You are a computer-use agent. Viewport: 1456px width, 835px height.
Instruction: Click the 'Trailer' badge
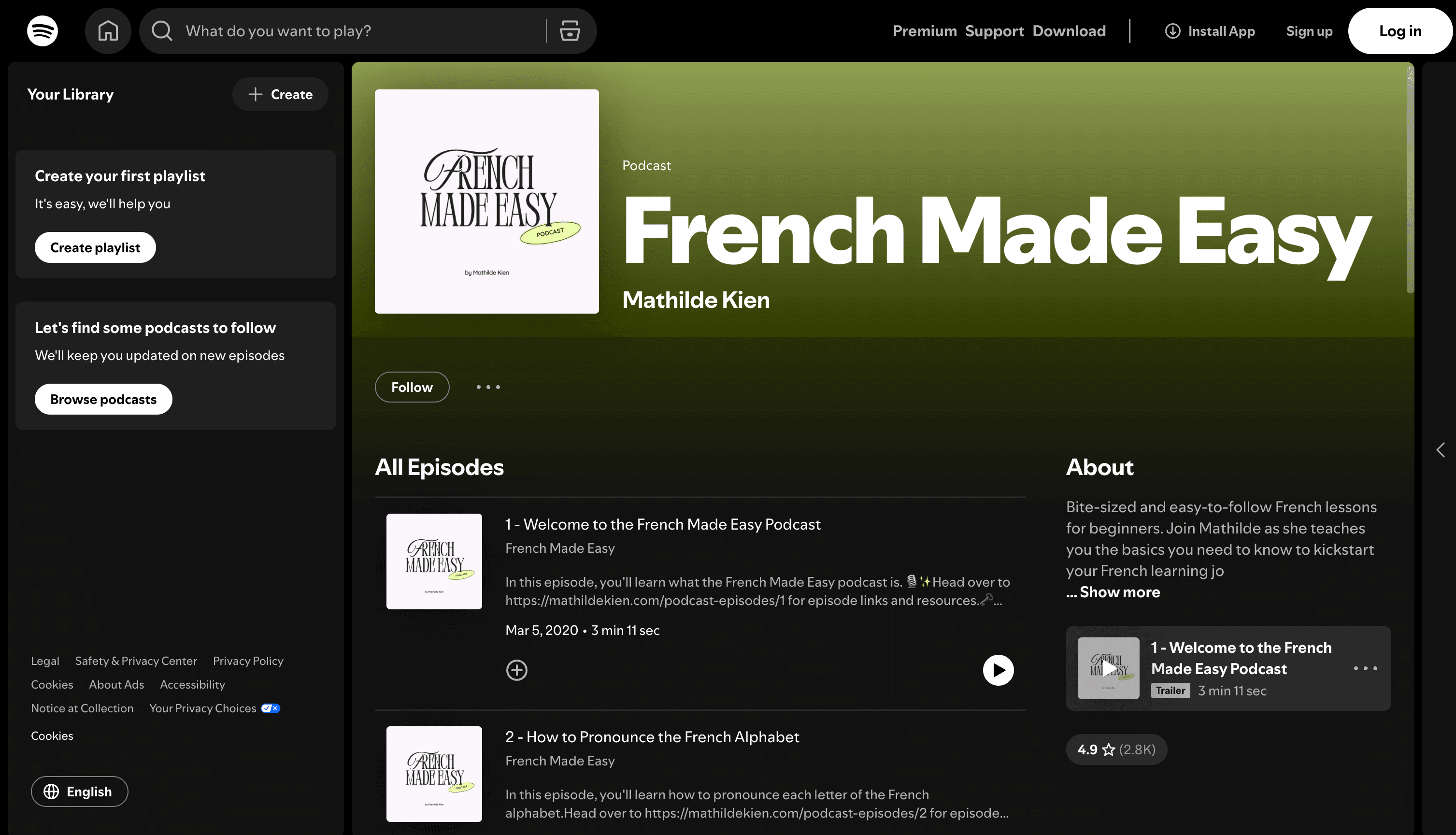coord(1170,691)
